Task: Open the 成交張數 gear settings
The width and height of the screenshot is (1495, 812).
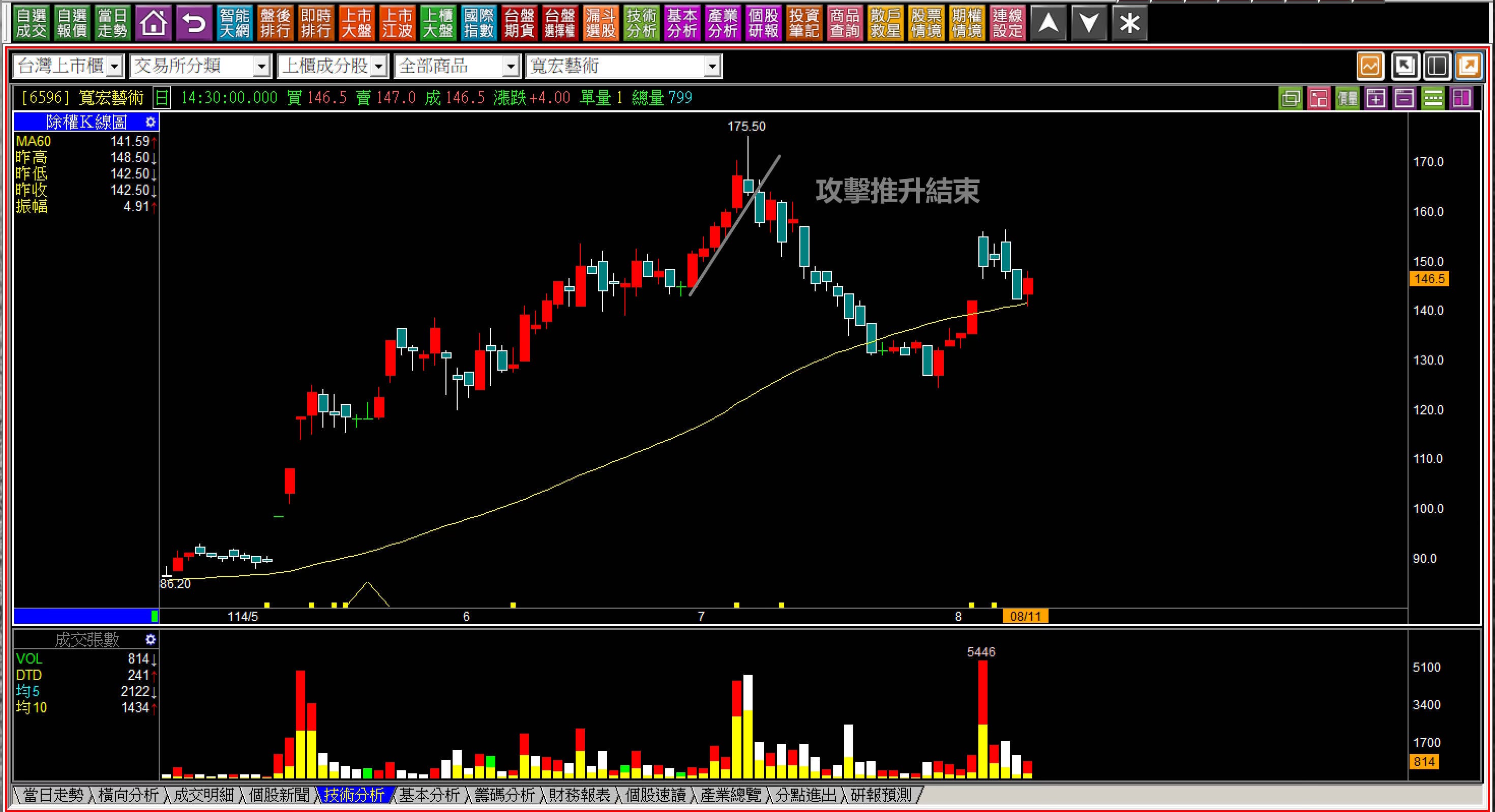Action: [151, 640]
